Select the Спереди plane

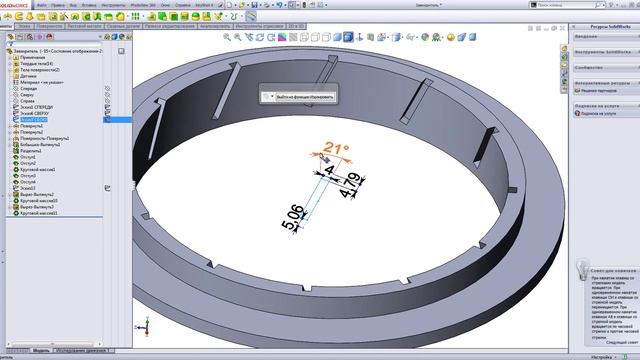tap(28, 89)
